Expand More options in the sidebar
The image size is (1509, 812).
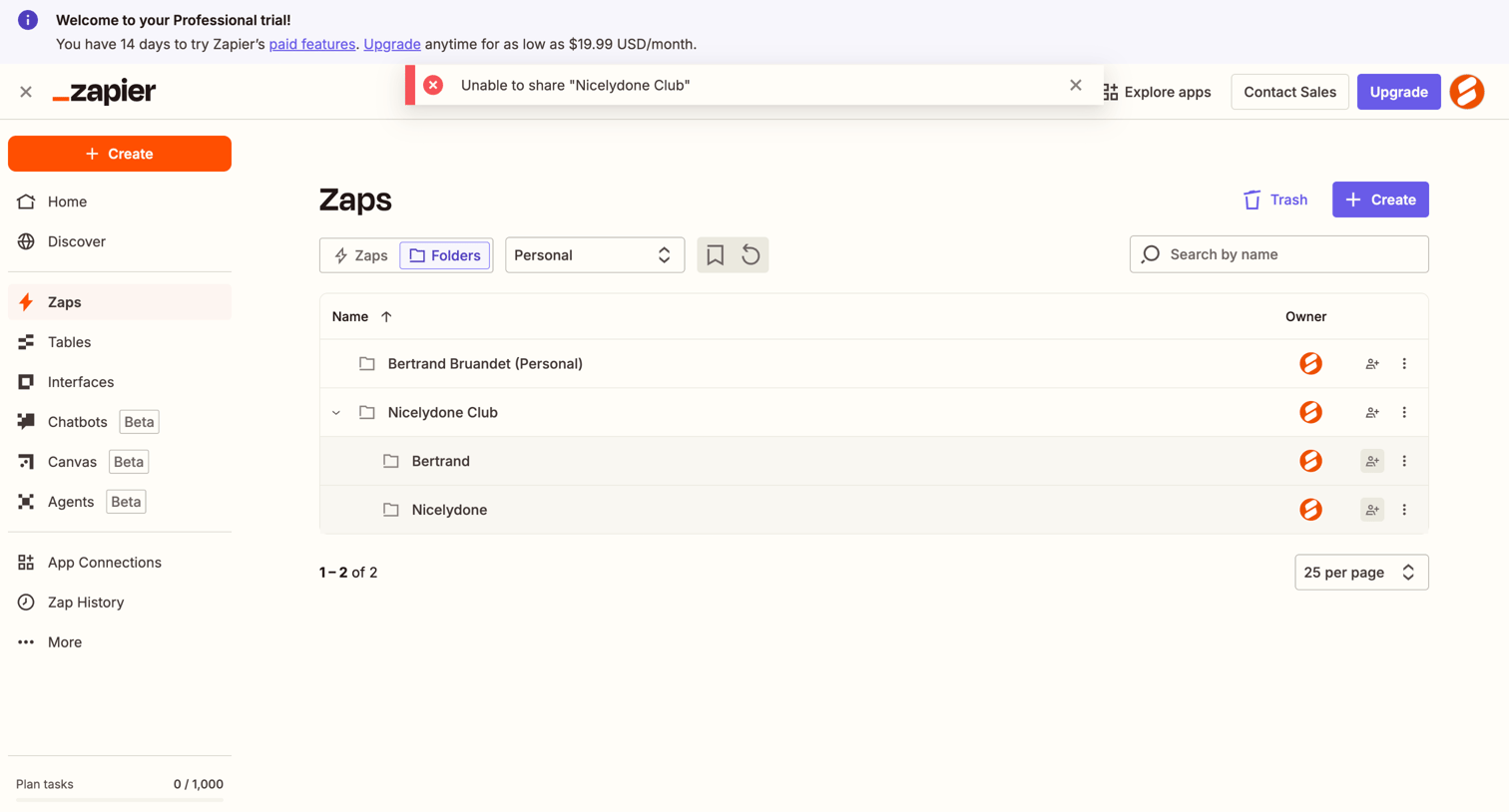(x=120, y=642)
